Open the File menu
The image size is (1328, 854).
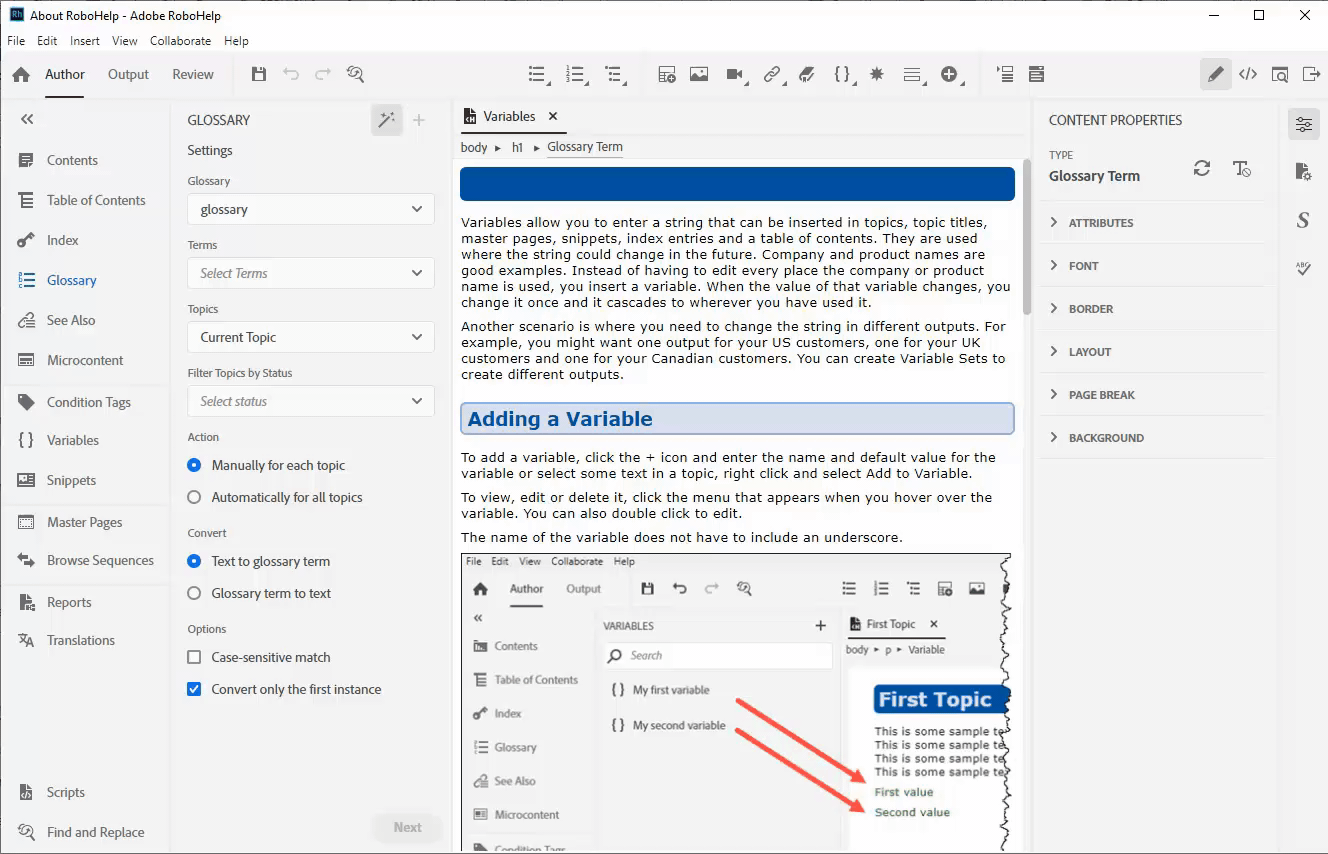pos(16,41)
